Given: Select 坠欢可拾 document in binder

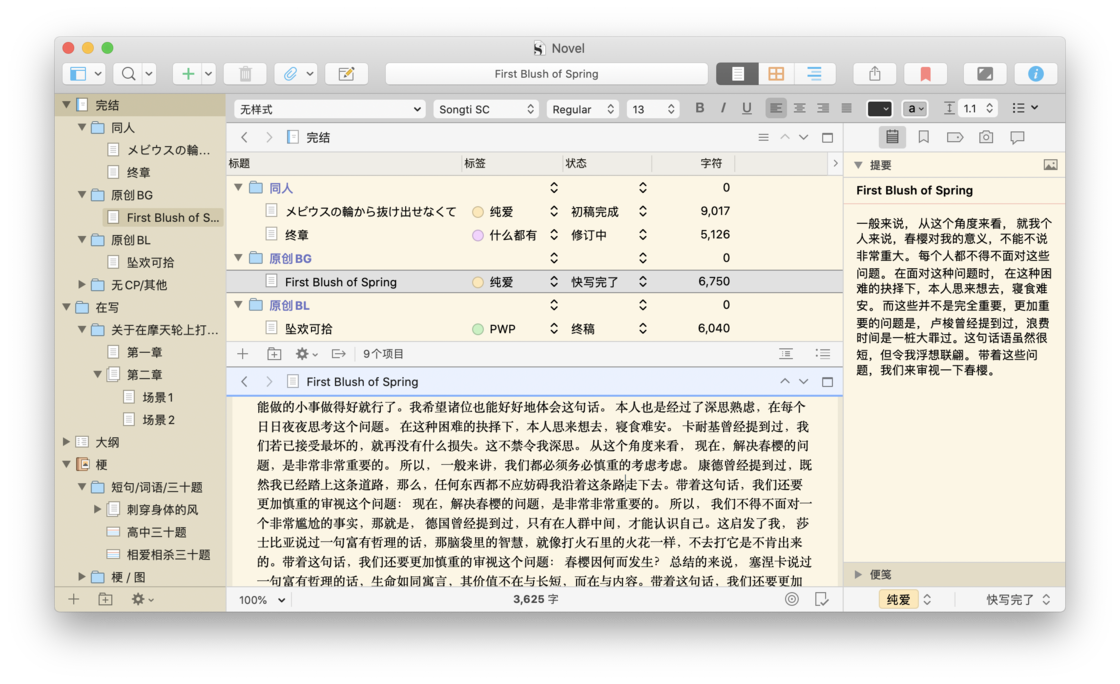Looking at the screenshot, I should click(150, 262).
